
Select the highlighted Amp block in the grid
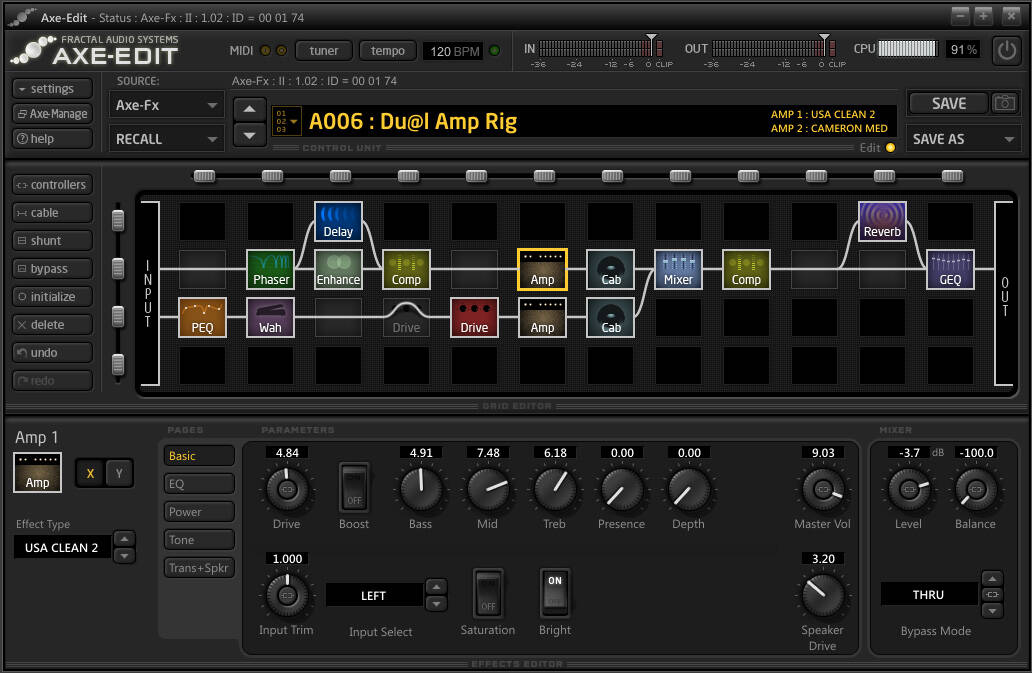542,269
